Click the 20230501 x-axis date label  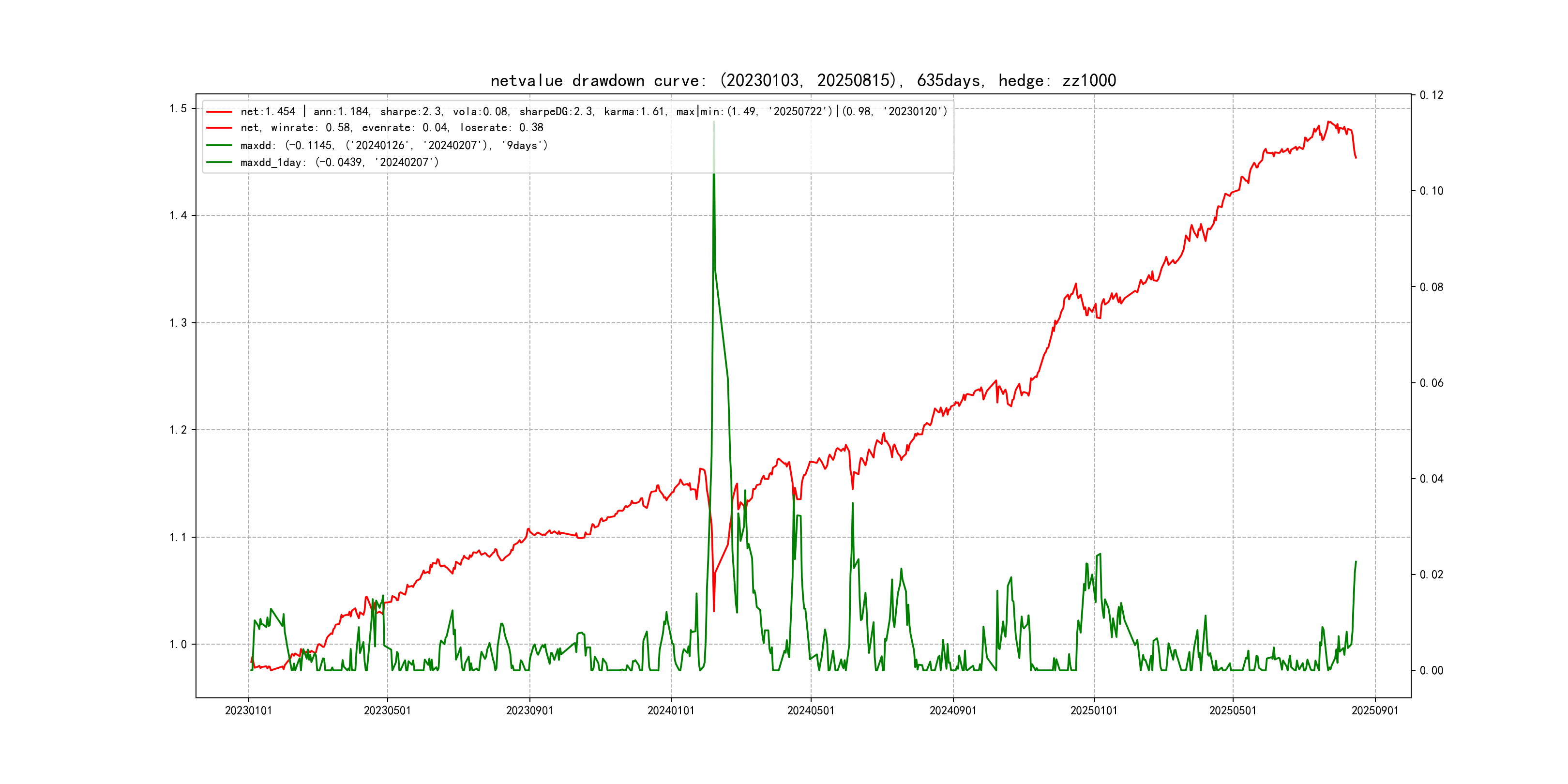tap(387, 711)
